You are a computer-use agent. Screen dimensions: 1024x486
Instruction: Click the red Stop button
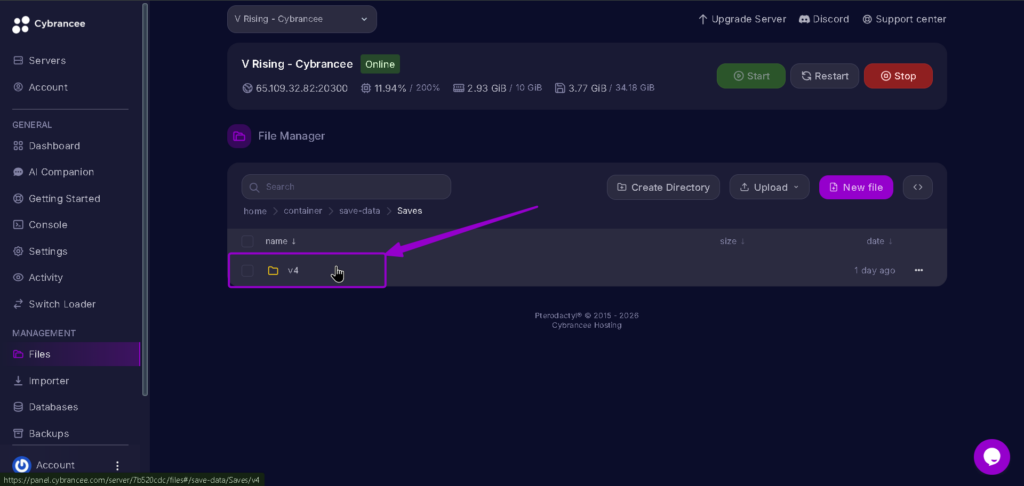tap(898, 76)
